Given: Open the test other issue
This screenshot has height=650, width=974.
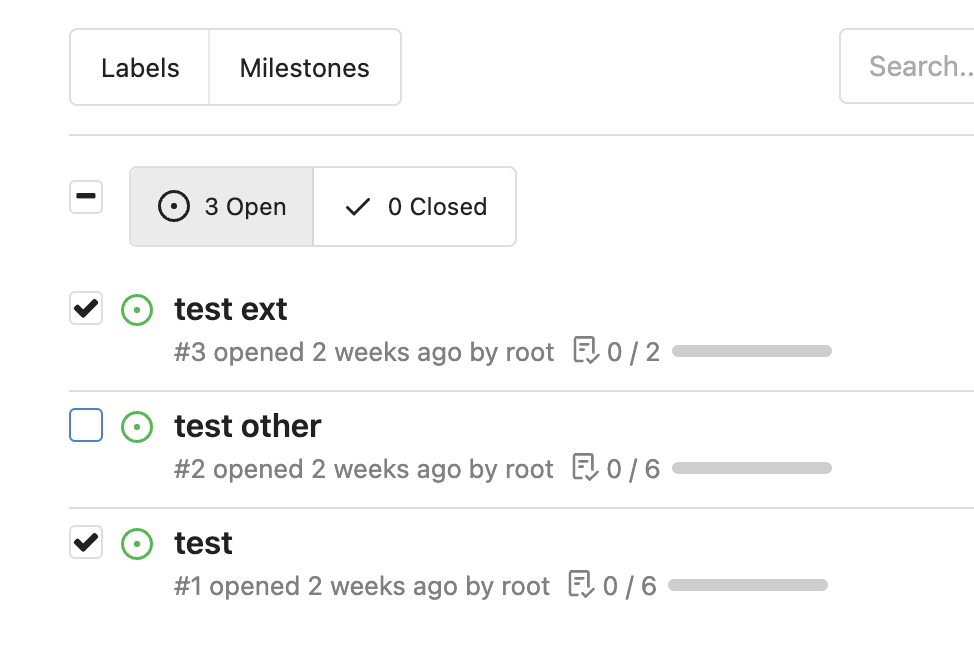Looking at the screenshot, I should 247,426.
